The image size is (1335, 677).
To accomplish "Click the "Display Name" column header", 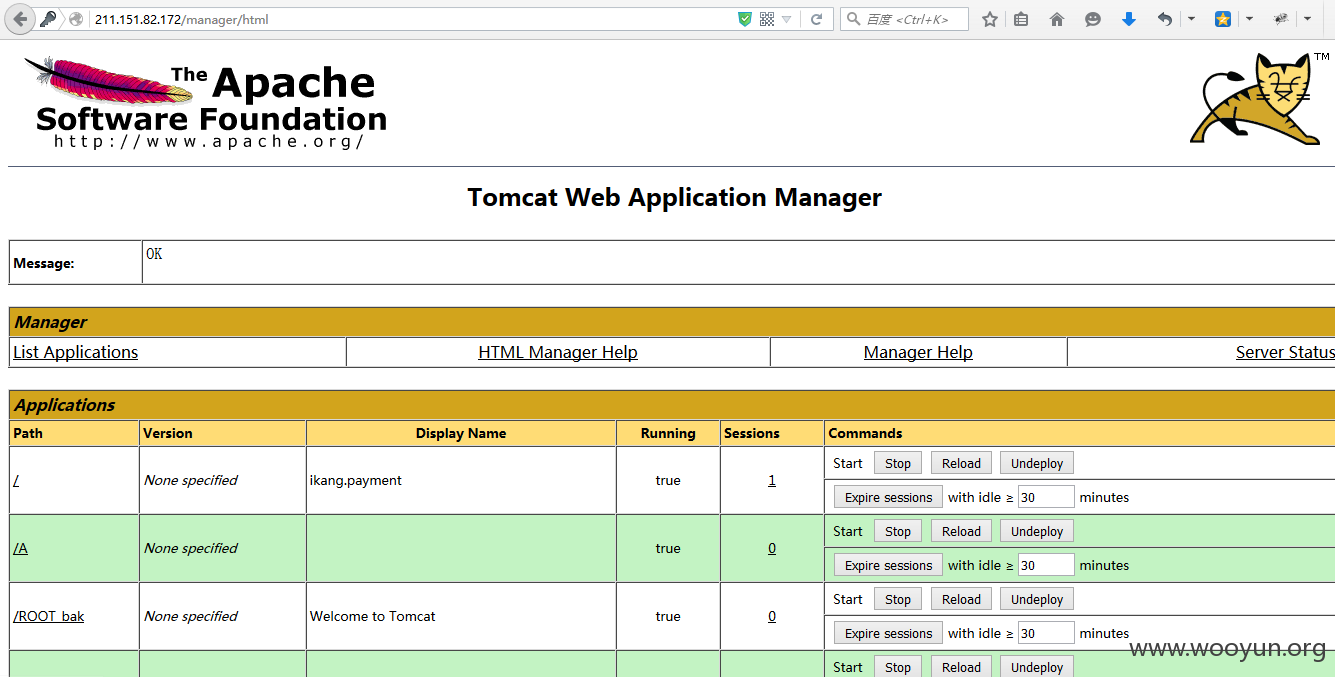I will point(461,433).
